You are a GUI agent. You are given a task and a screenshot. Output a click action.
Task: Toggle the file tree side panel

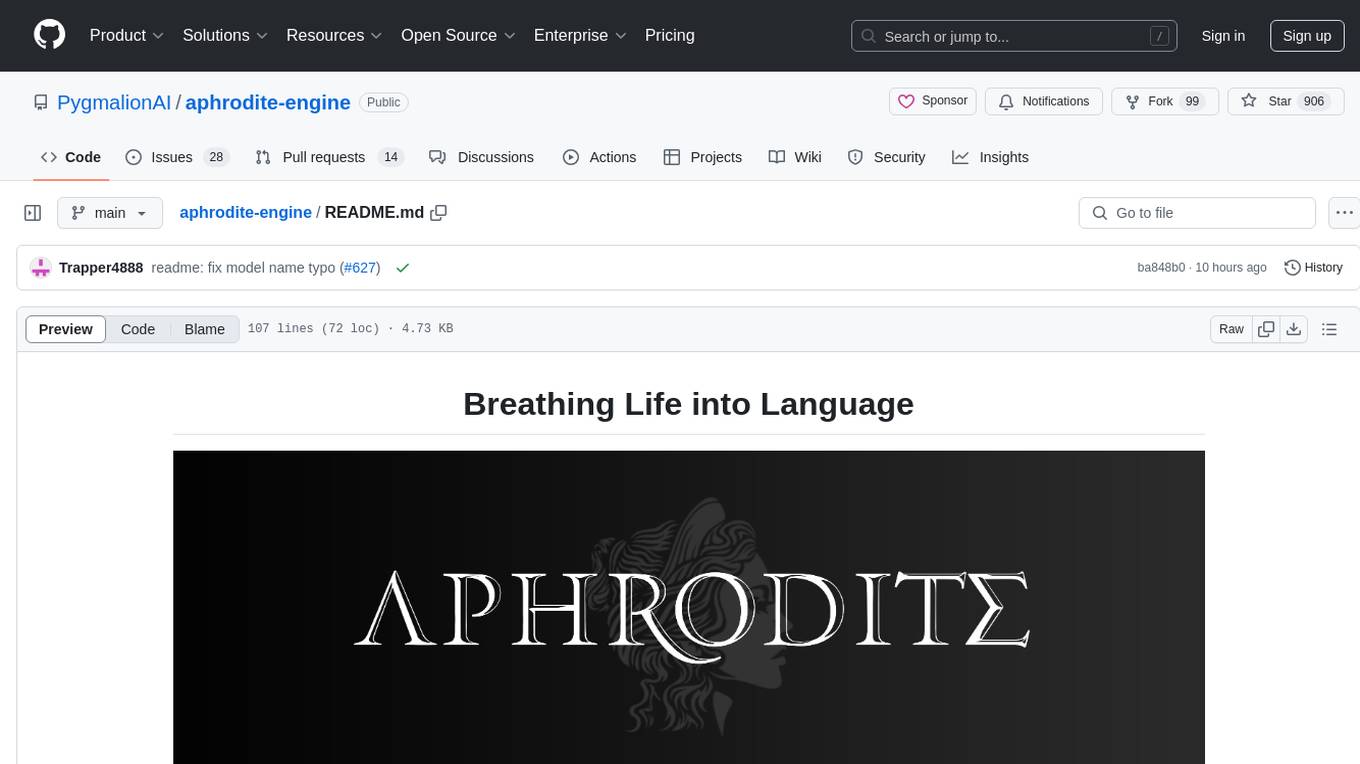point(33,213)
